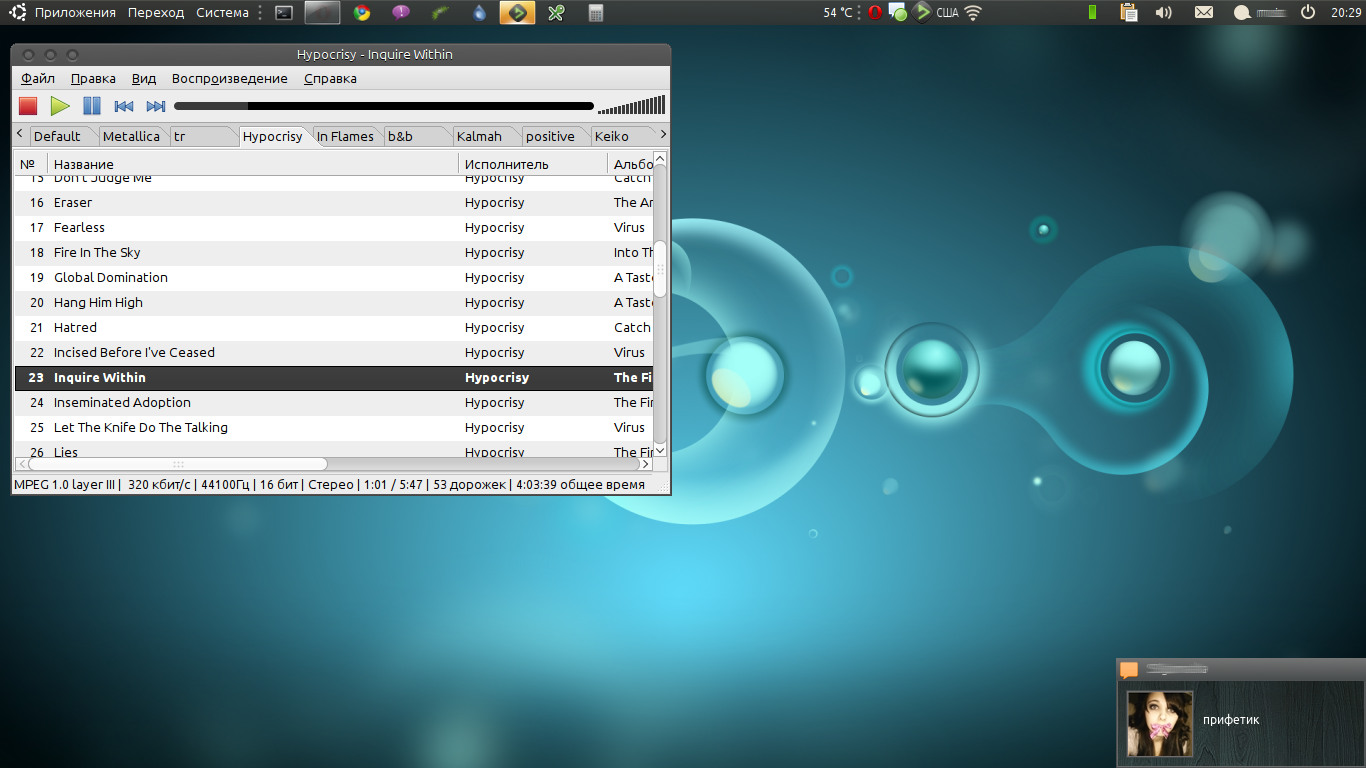Click the playlist scrollbar down arrow
The height and width of the screenshot is (768, 1366).
(660, 451)
